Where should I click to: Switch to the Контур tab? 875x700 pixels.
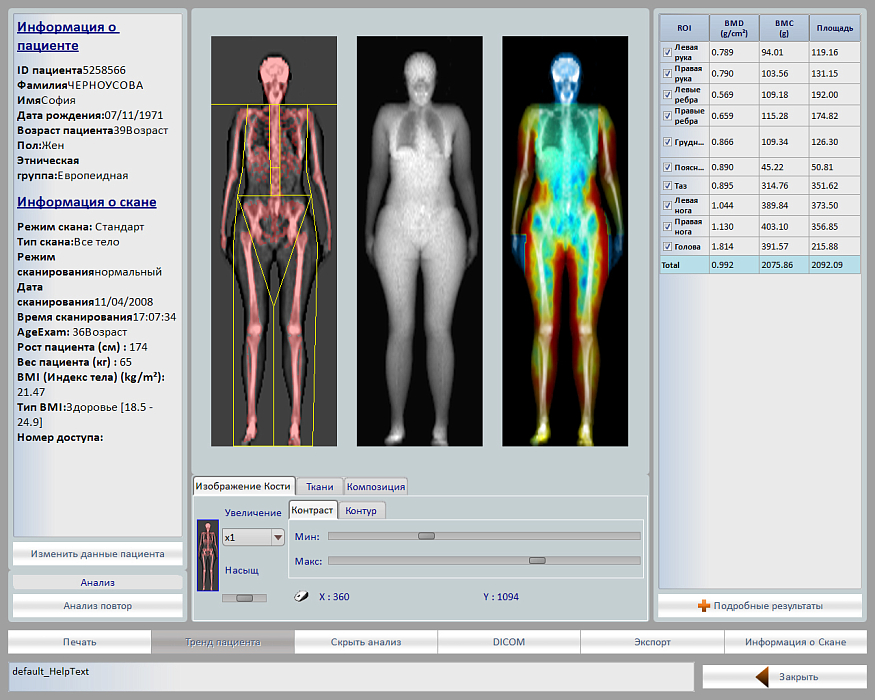pyautogui.click(x=361, y=511)
